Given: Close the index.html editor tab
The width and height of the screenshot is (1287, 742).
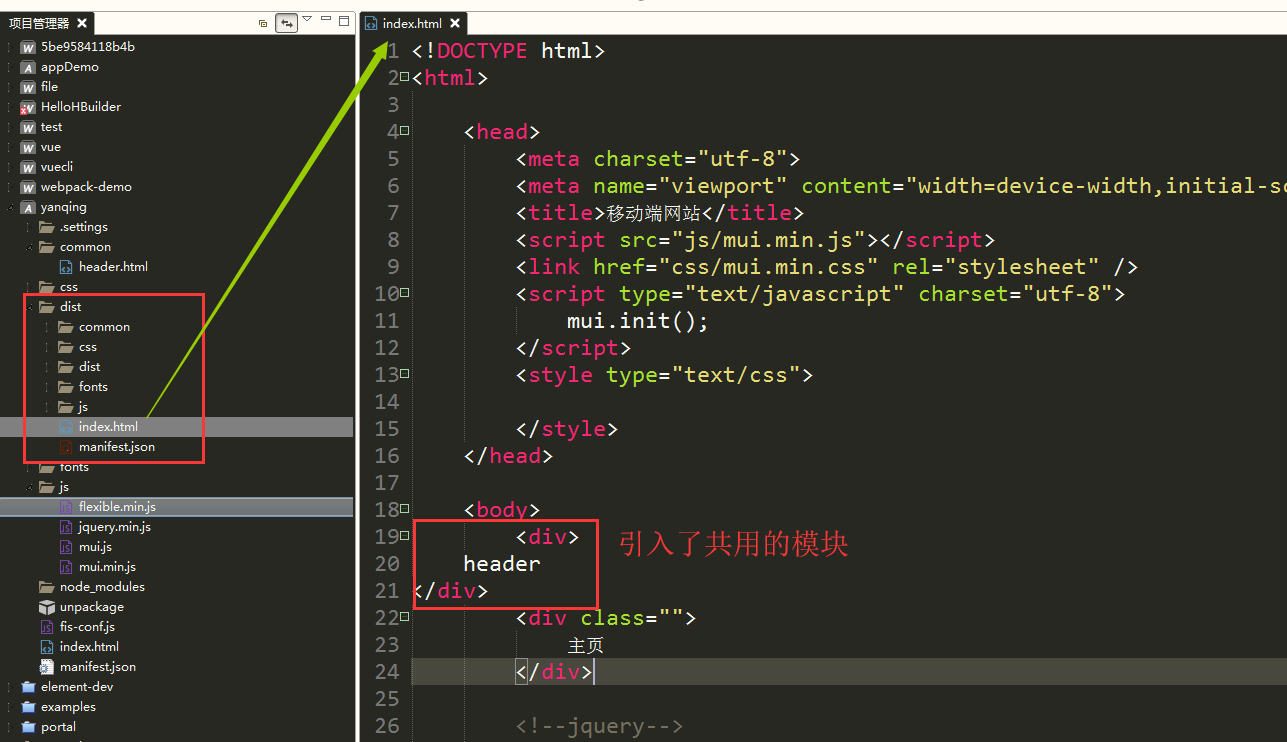Looking at the screenshot, I should (455, 23).
